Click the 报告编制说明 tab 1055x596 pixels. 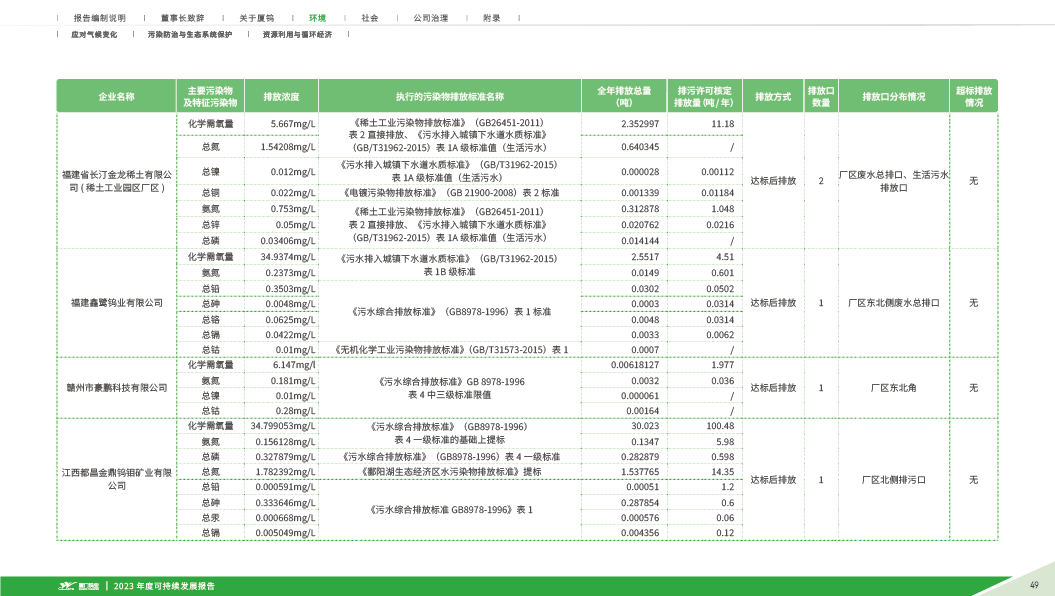(x=100, y=18)
